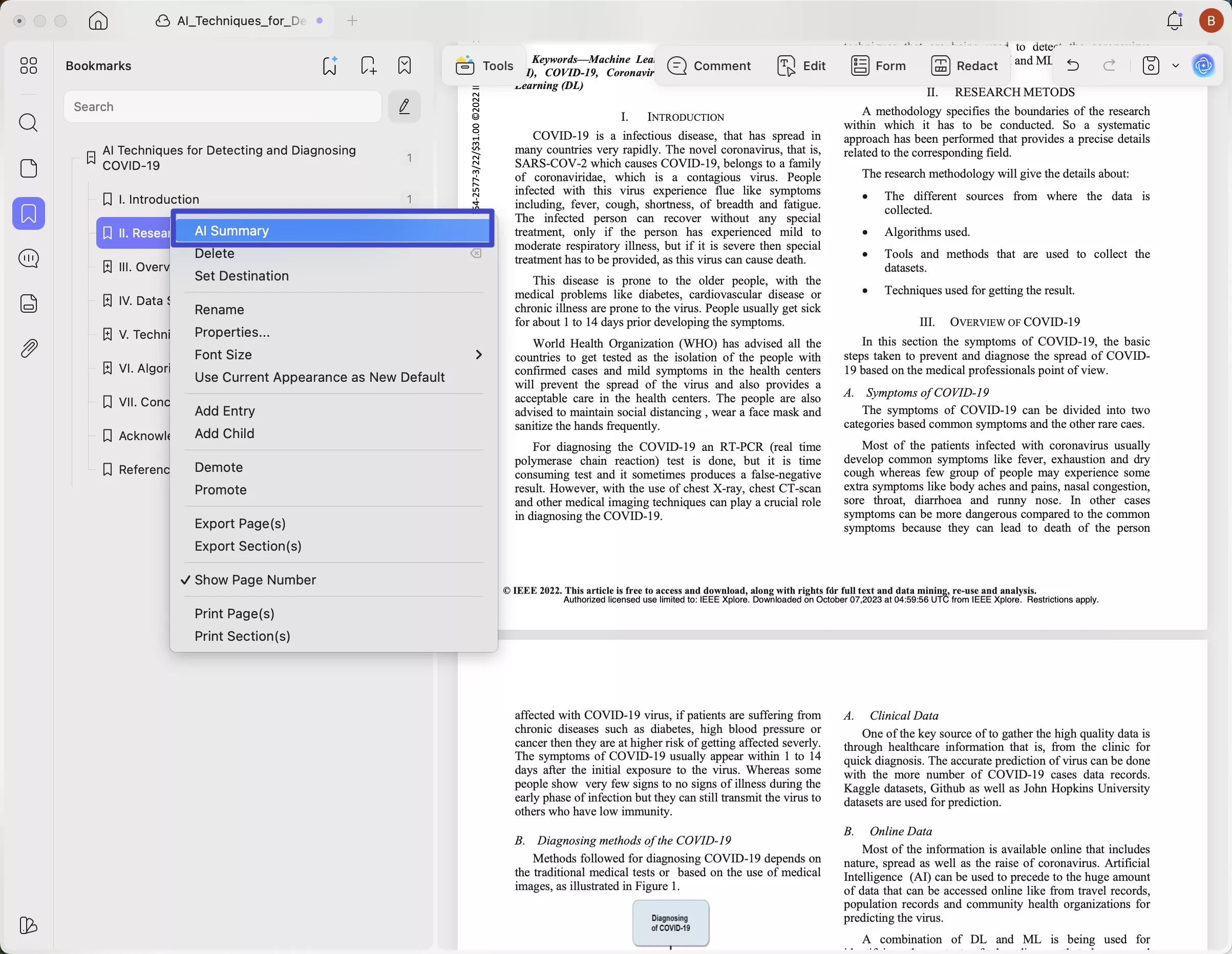Viewport: 1232px width, 954px height.
Task: Open Search in the left sidebar
Action: pyautogui.click(x=28, y=122)
